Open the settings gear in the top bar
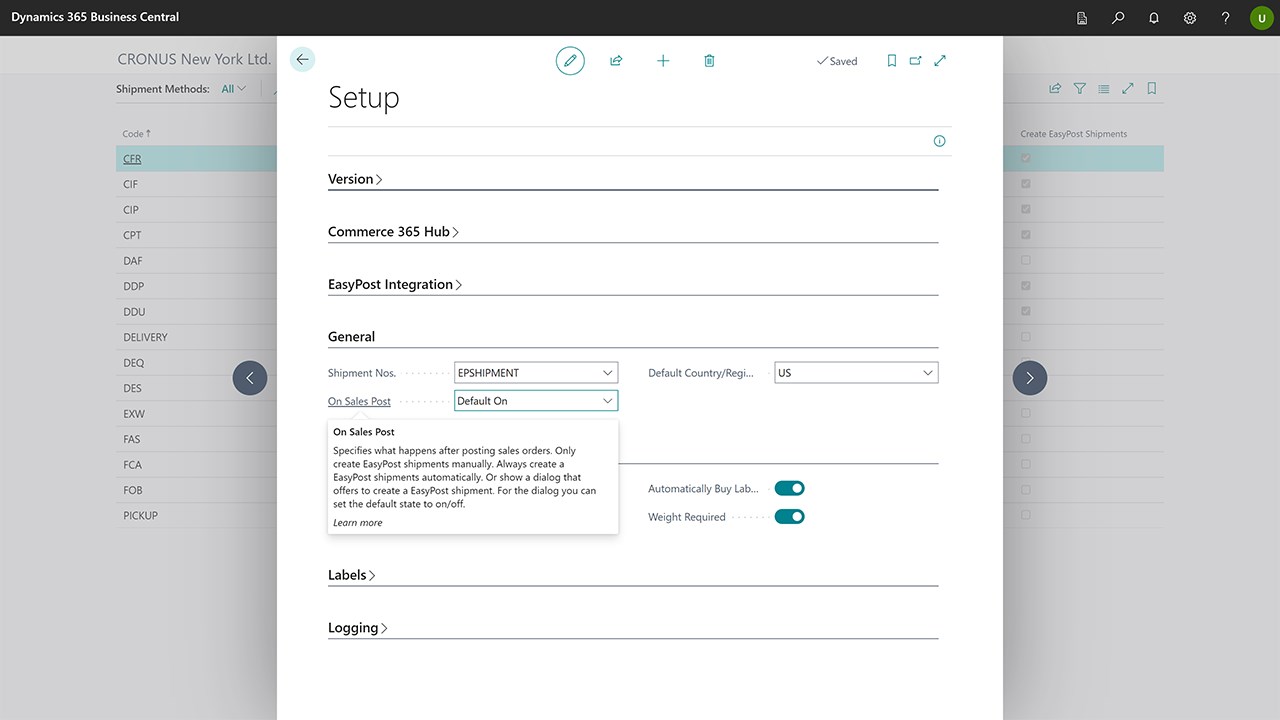Image resolution: width=1280 pixels, height=720 pixels. point(1190,18)
